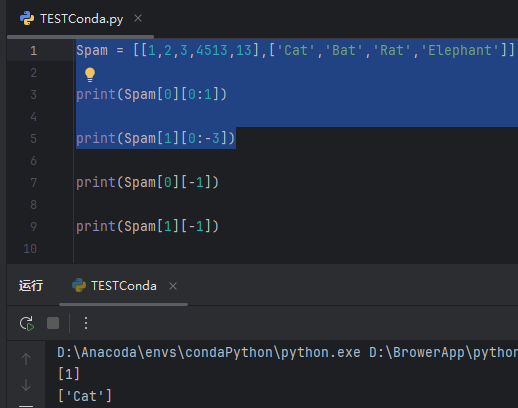Click the down arrow in the run console

pyautogui.click(x=26, y=385)
